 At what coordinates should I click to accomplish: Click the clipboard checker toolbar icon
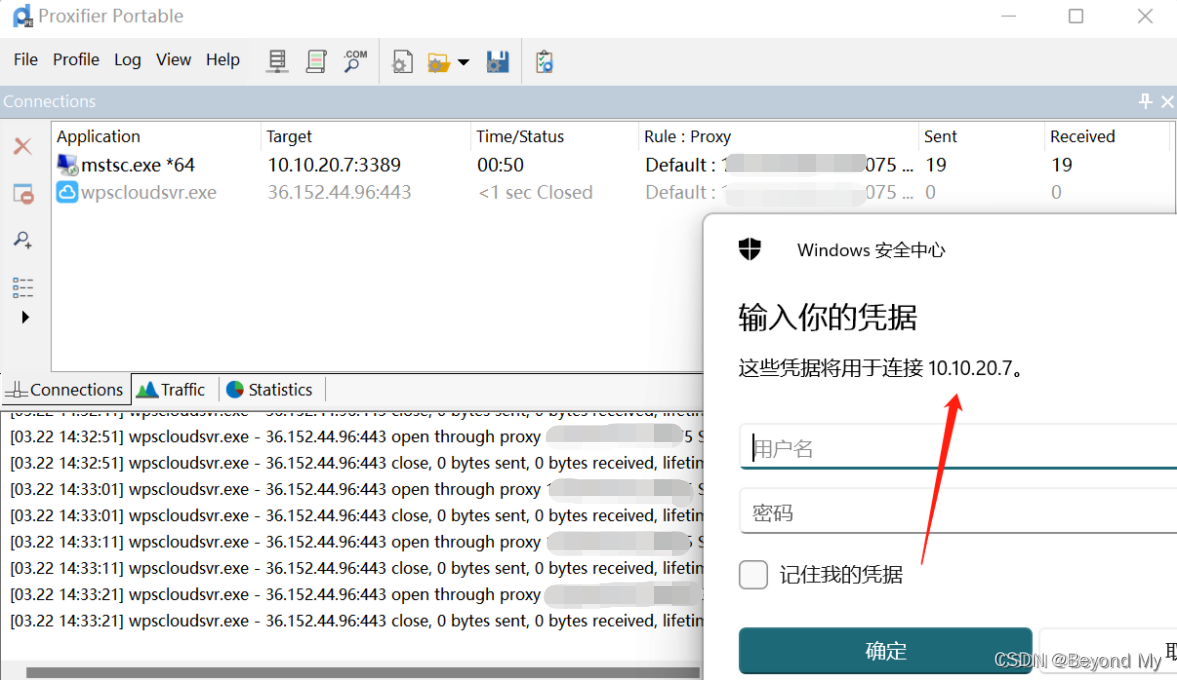[544, 62]
